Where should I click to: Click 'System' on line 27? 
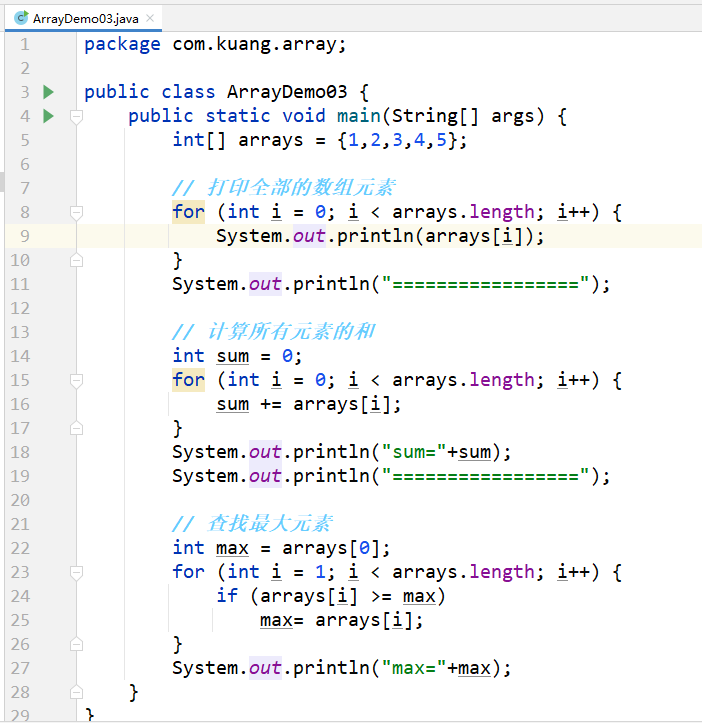point(205,668)
